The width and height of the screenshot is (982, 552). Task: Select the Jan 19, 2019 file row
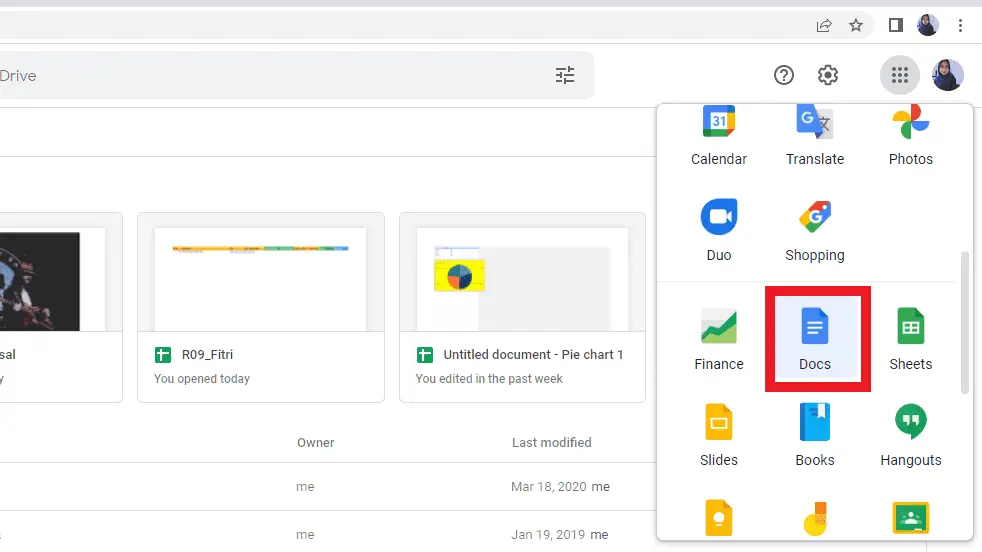328,534
